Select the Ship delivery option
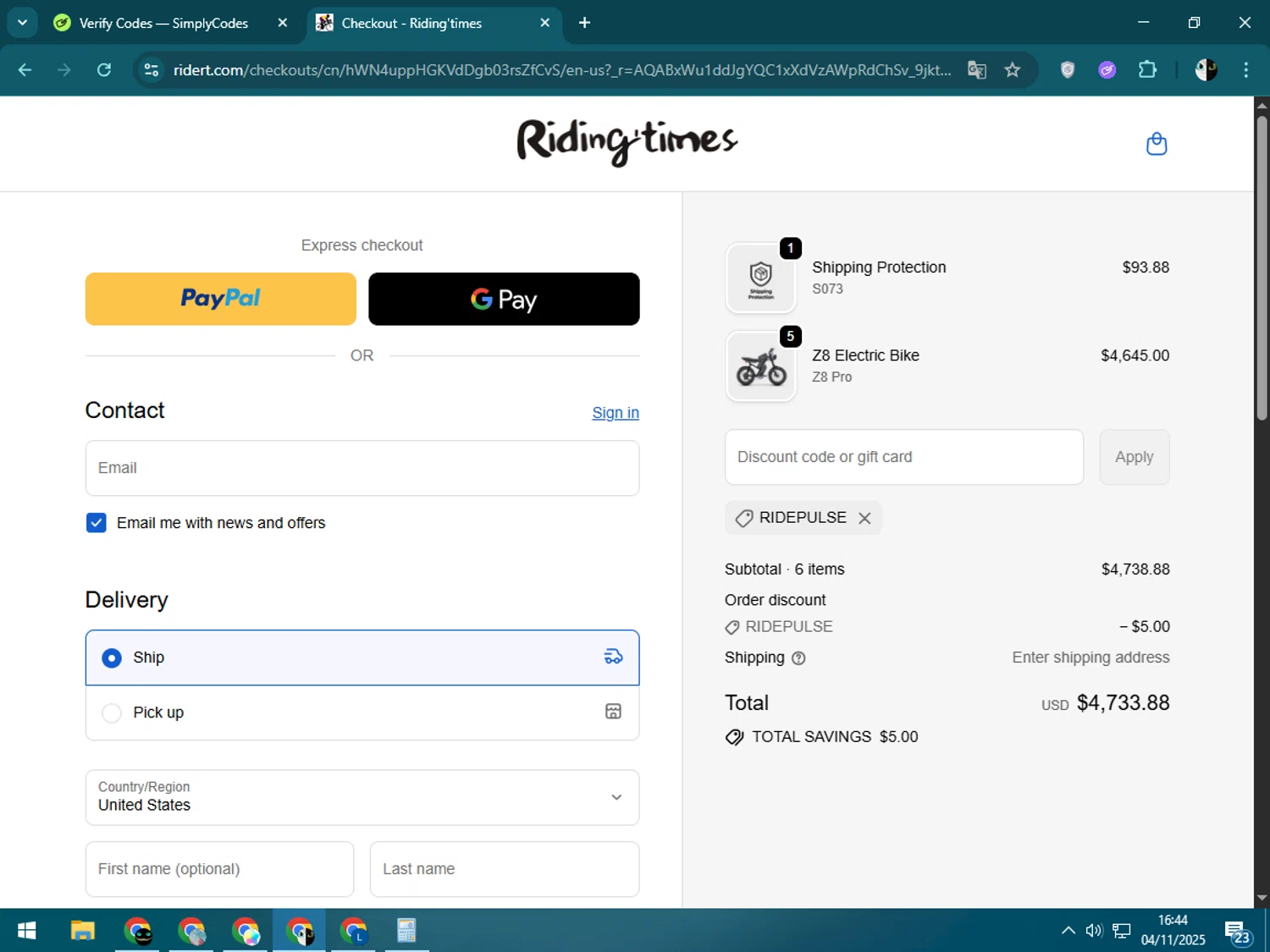Screen dimensions: 1270x952 coord(362,658)
